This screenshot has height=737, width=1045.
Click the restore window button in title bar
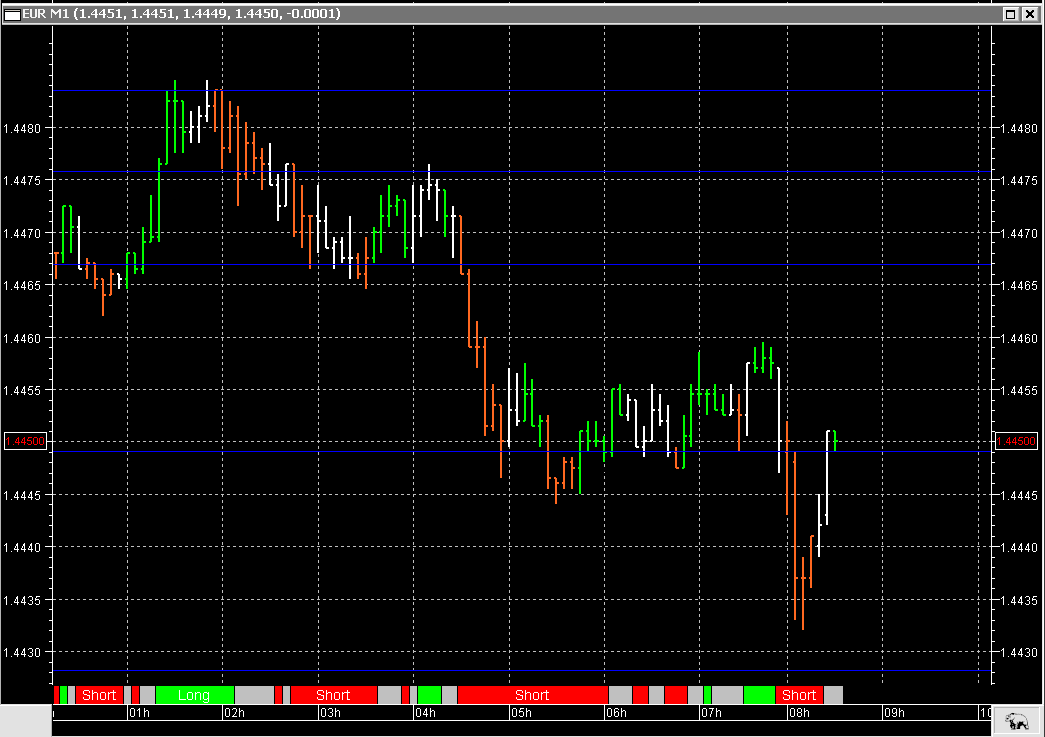(1012, 14)
